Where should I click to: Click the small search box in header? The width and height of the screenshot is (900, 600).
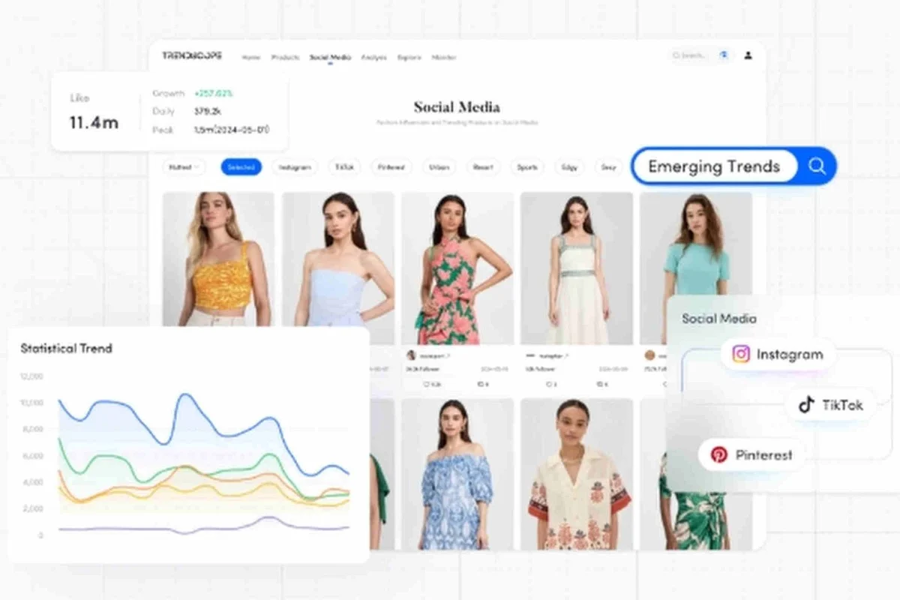coord(689,56)
